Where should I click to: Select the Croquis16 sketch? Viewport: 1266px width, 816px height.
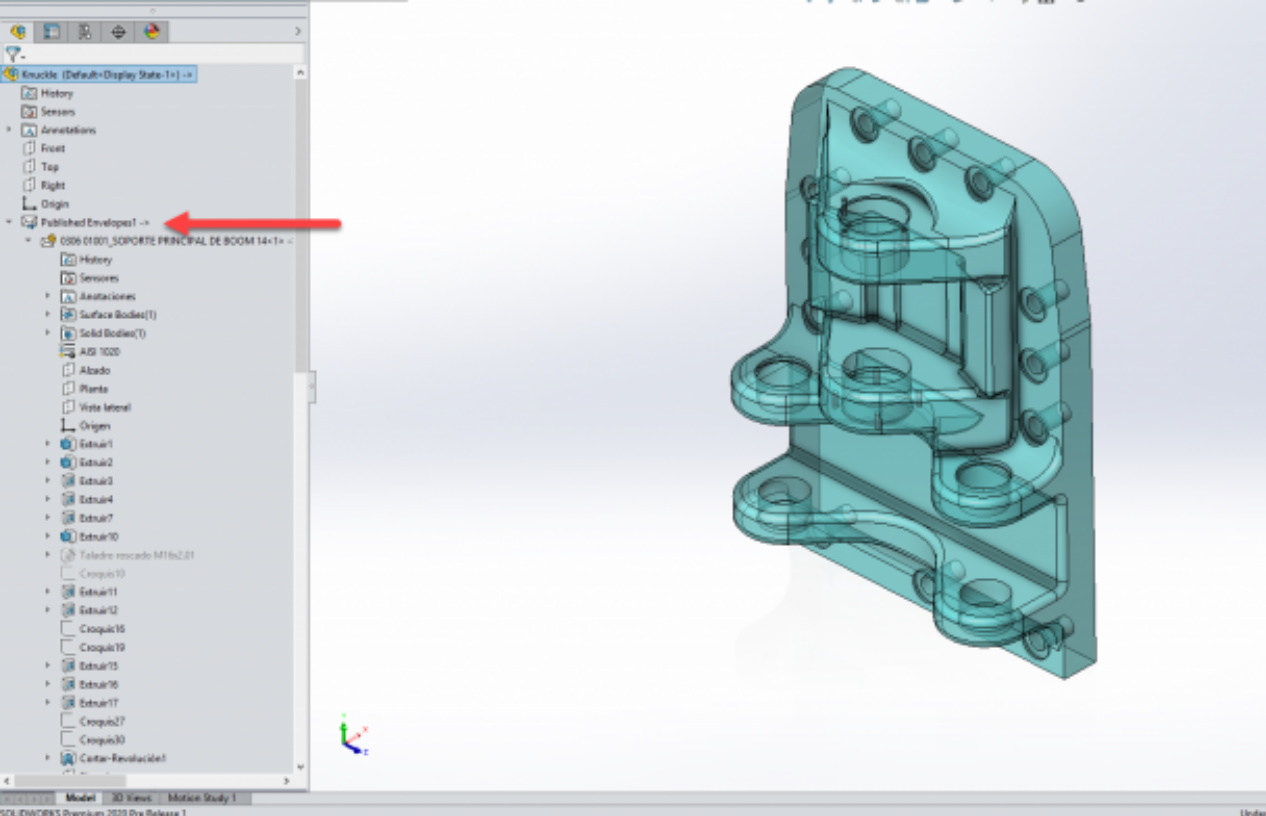click(x=101, y=629)
